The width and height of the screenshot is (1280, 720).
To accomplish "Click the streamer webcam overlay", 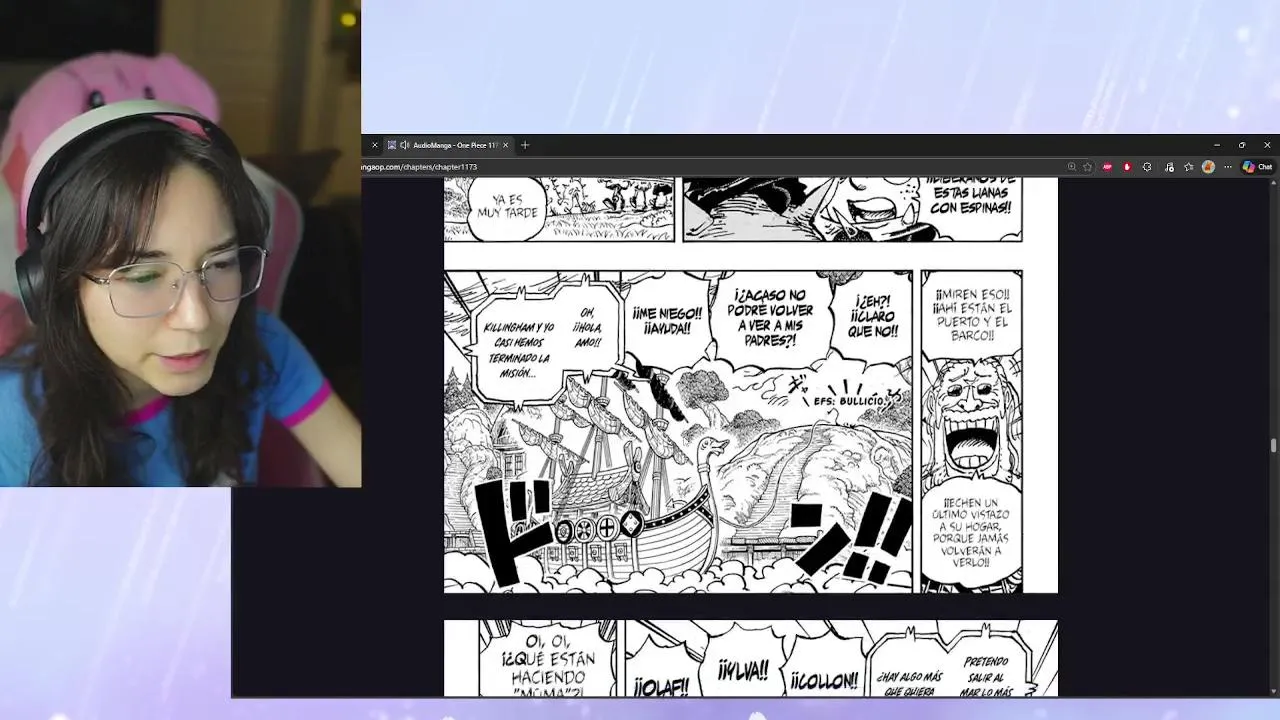I will 180,243.
